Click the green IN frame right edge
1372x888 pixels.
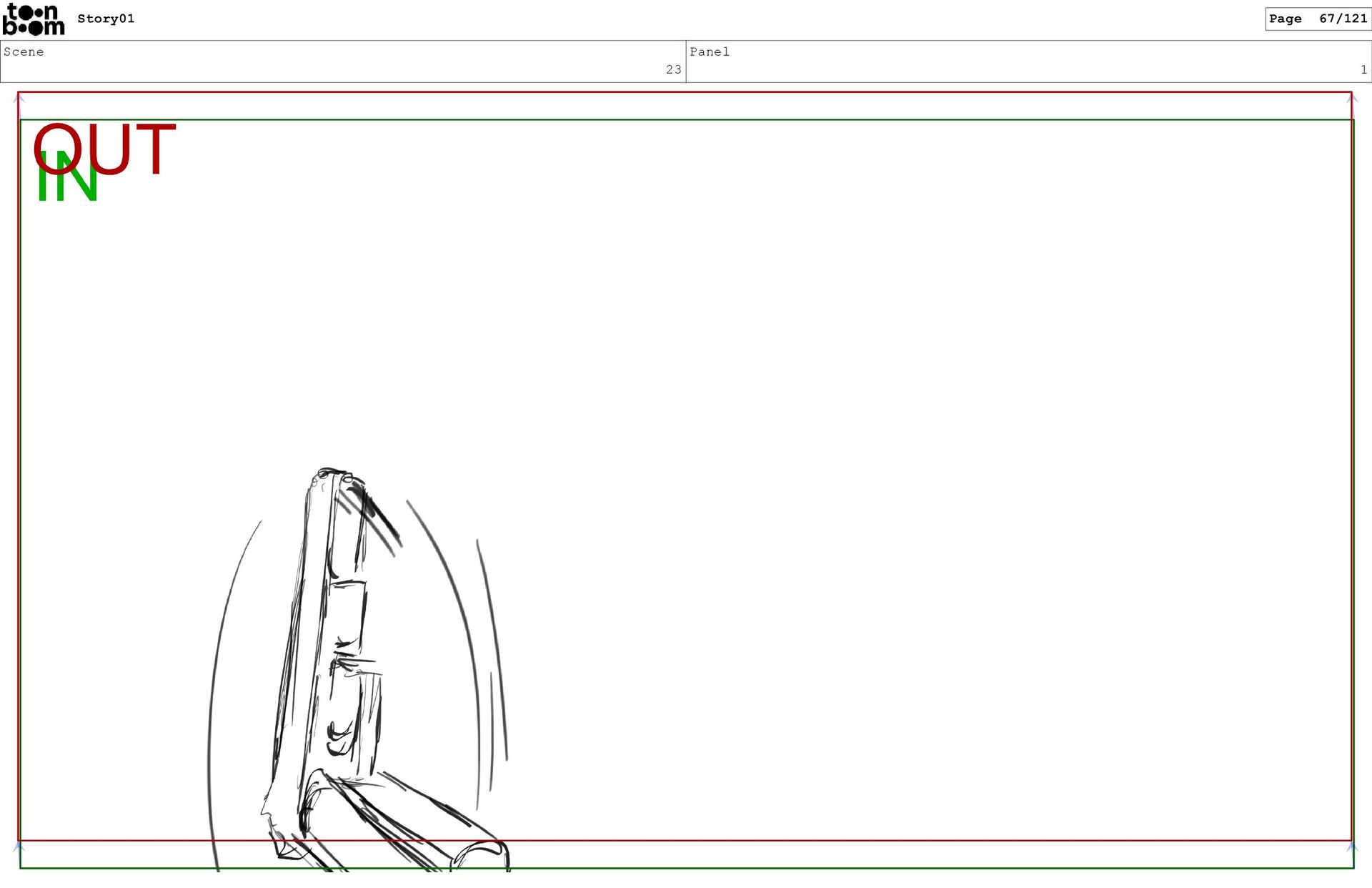click(x=1353, y=500)
